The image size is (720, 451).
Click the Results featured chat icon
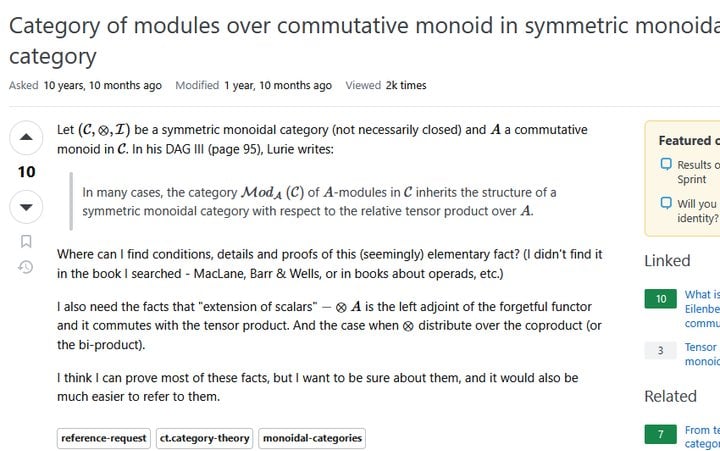coord(666,164)
